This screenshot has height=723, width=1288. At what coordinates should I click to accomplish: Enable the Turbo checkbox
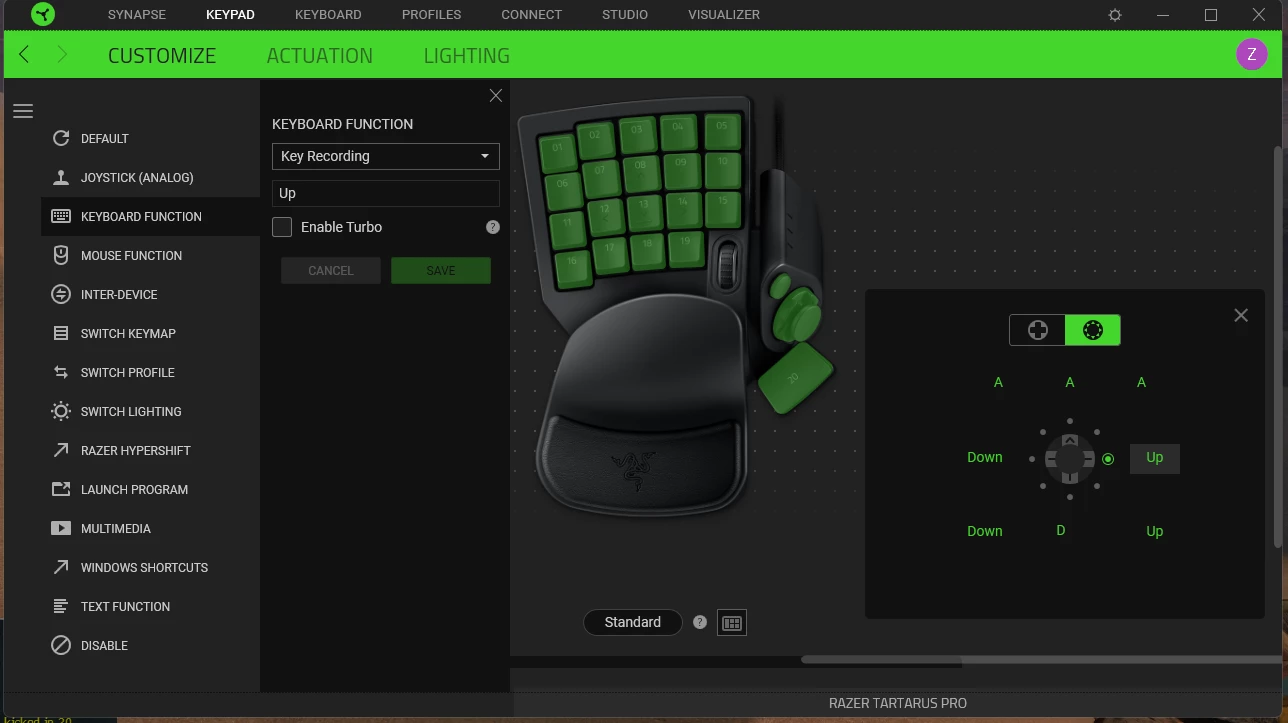pyautogui.click(x=282, y=227)
